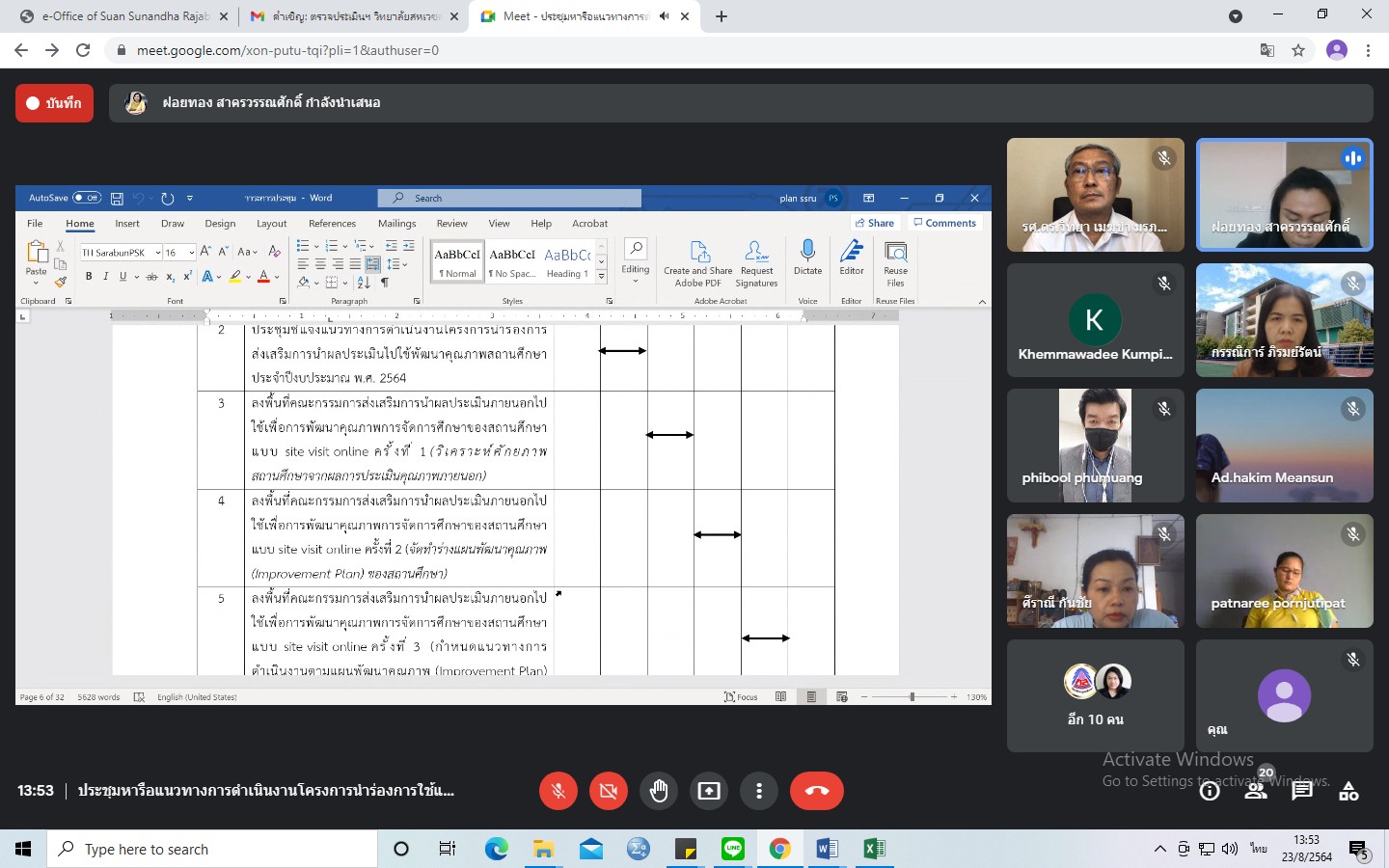Toggle the AutoSave switch in Word
1389x868 pixels.
pos(87,198)
